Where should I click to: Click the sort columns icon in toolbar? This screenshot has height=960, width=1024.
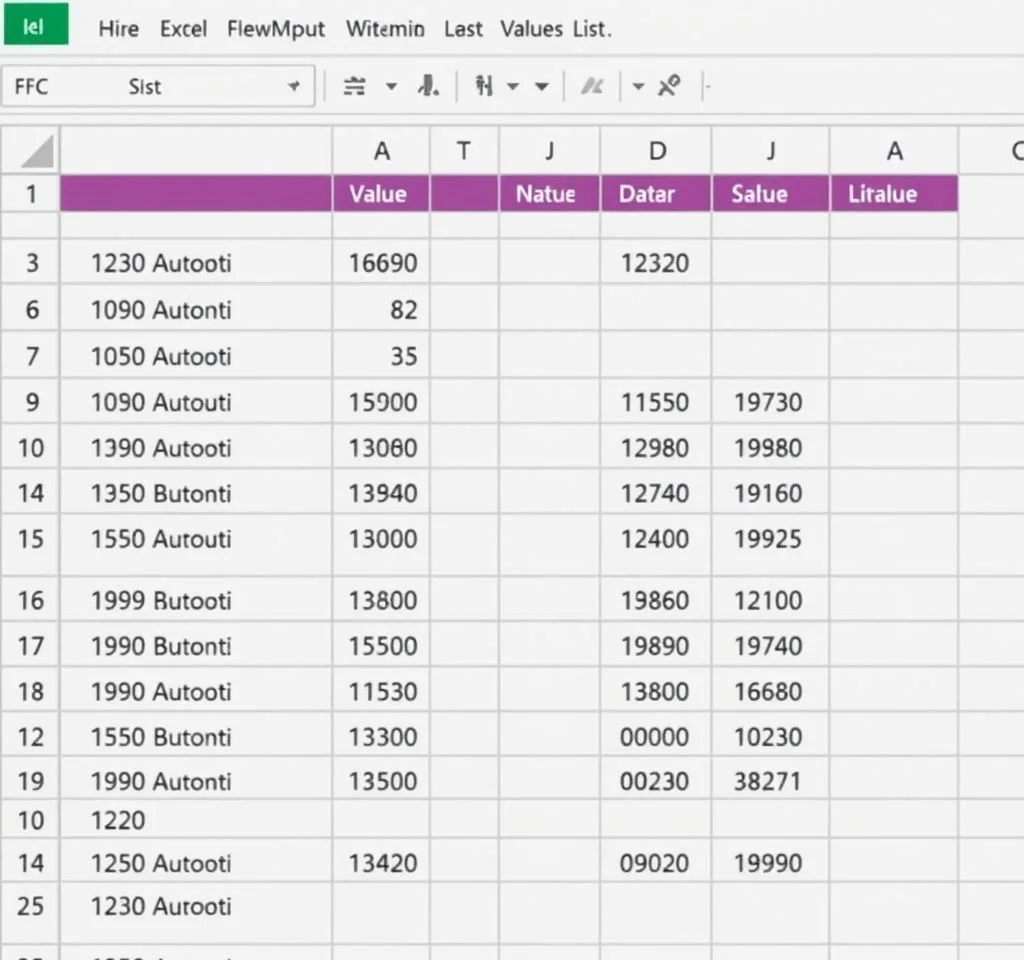[x=485, y=87]
